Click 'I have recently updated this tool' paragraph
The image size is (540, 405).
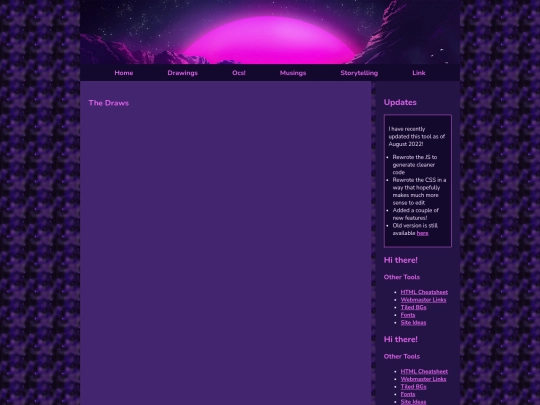click(x=417, y=136)
